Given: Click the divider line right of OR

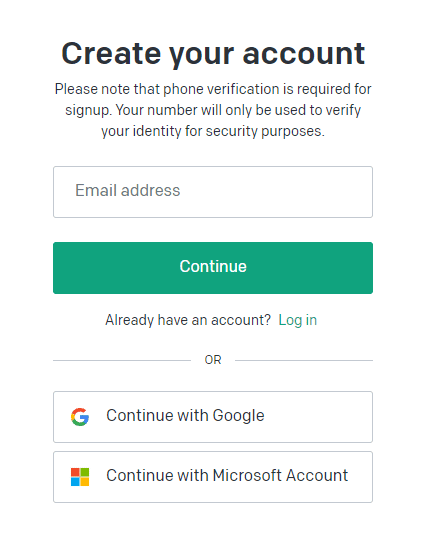Looking at the screenshot, I should point(304,360).
